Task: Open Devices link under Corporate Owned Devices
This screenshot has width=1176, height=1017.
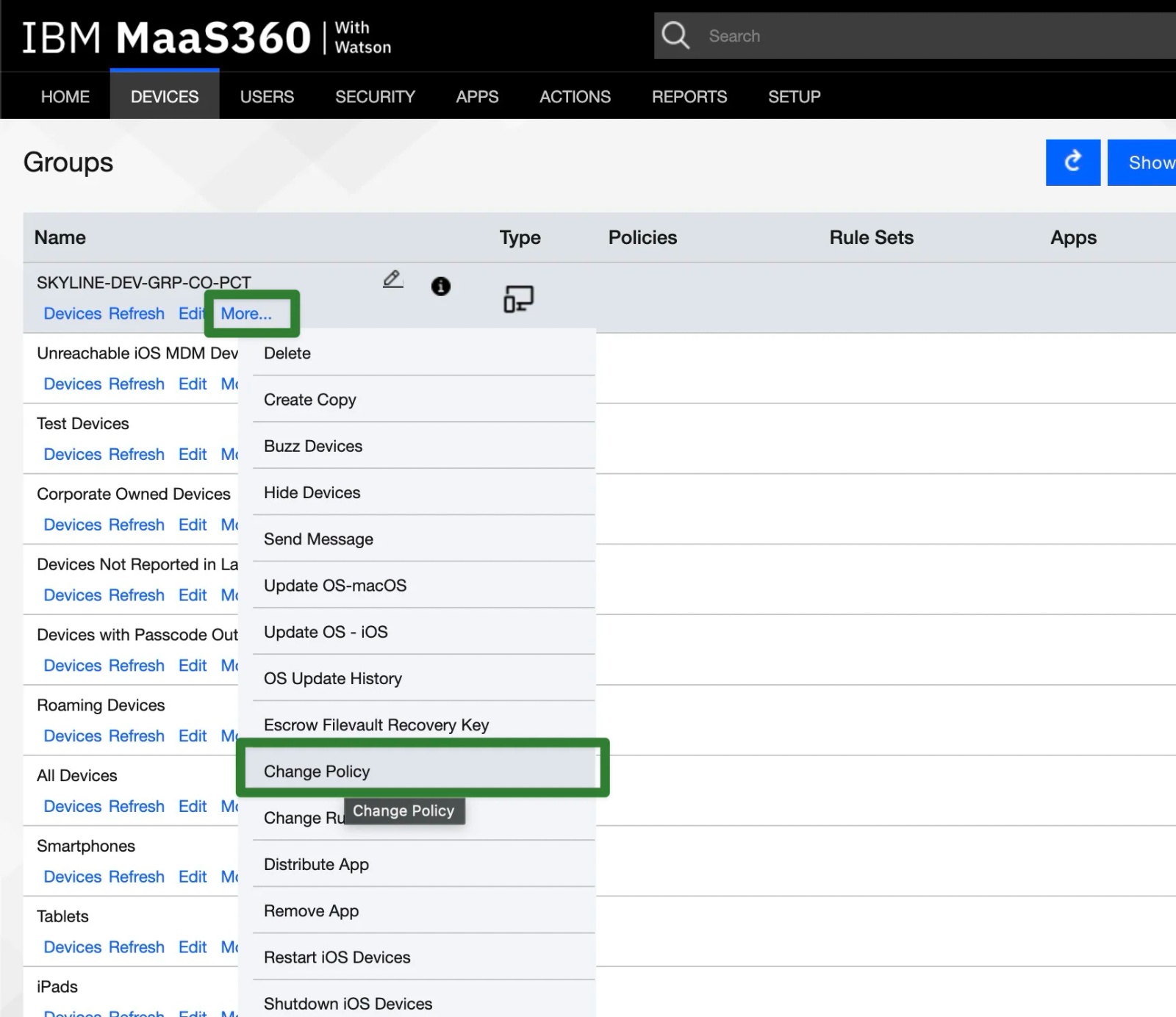Action: (x=73, y=525)
